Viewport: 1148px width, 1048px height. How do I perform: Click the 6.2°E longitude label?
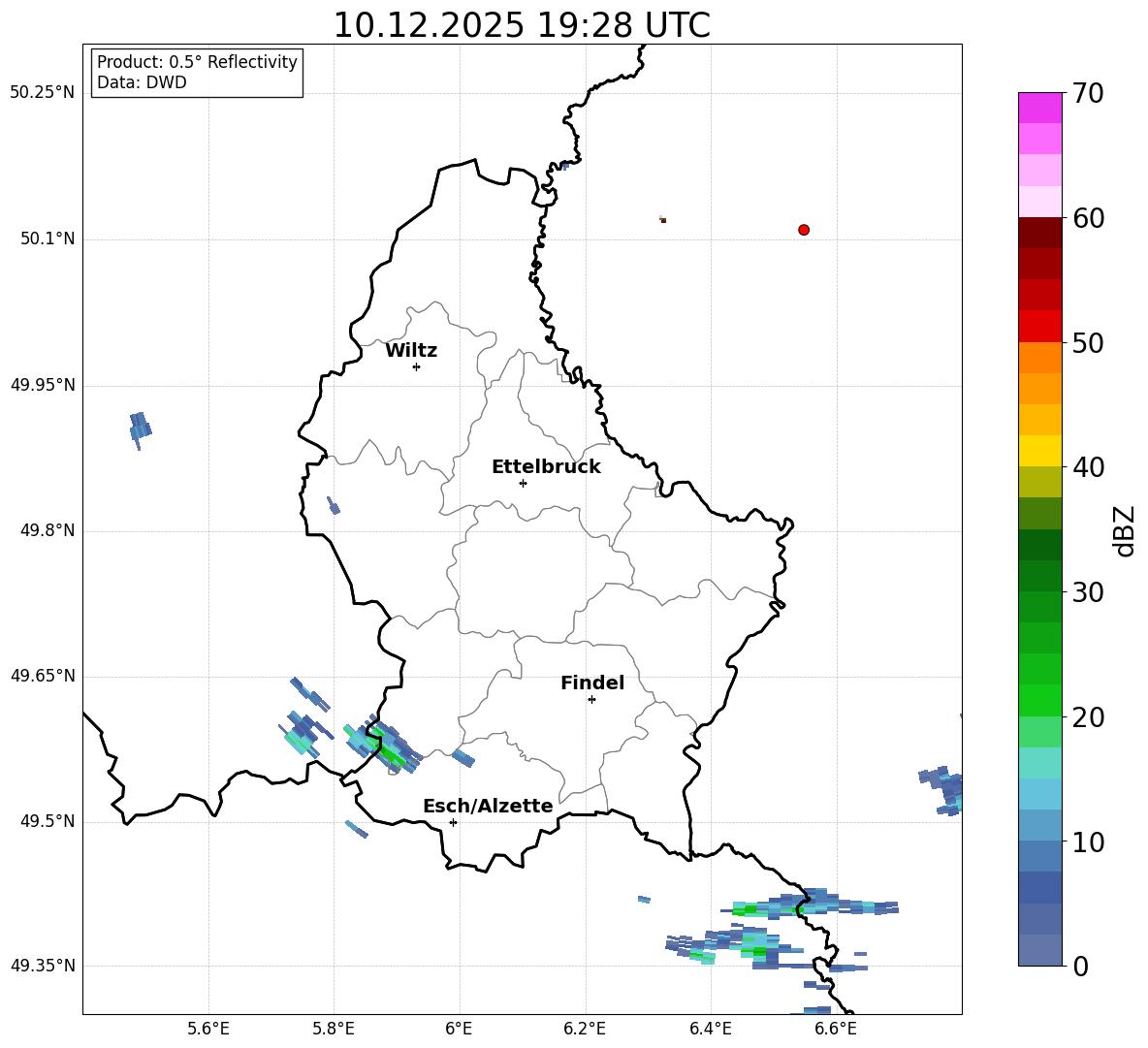click(x=585, y=1029)
